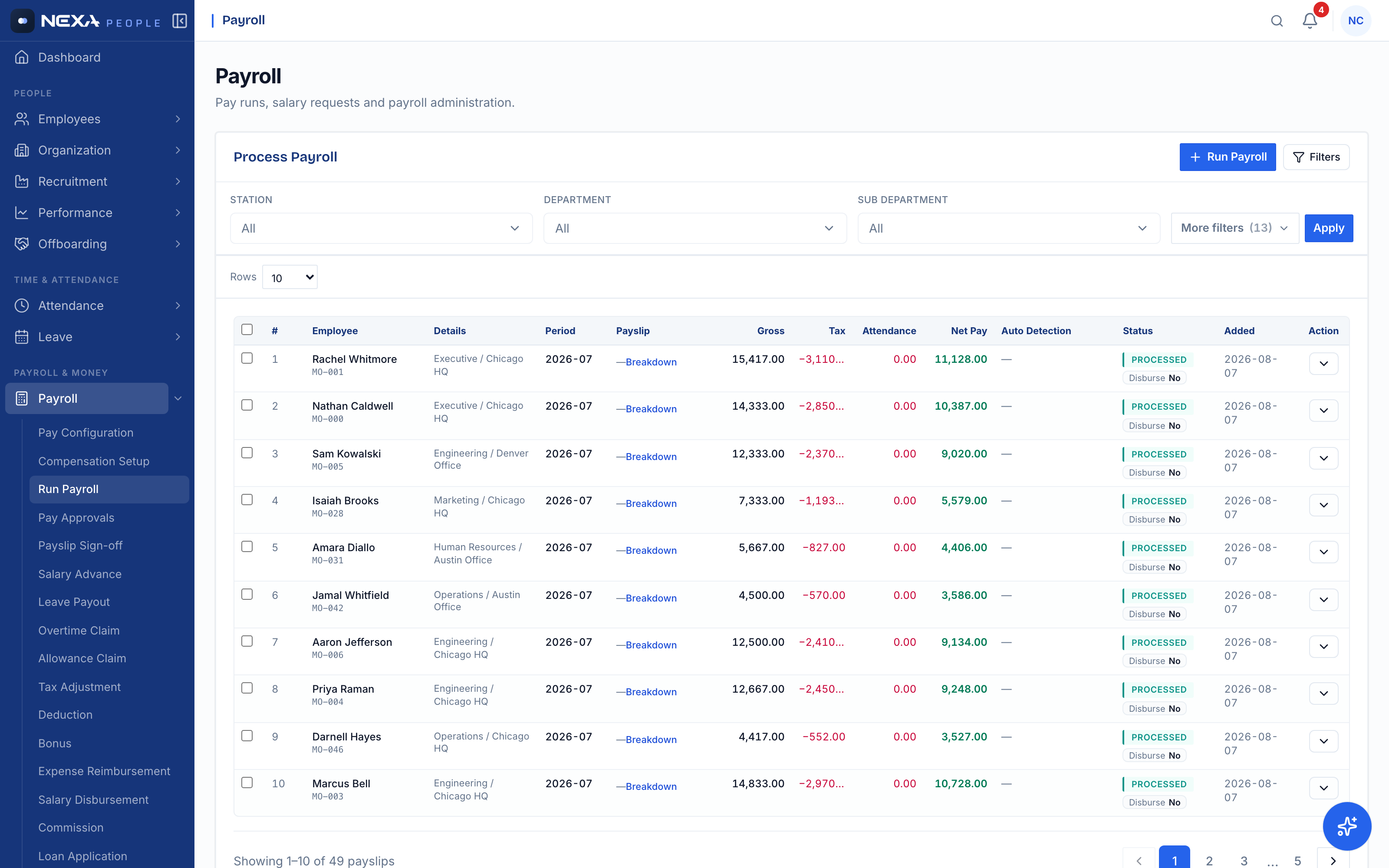
Task: Sort by the Employee column header
Action: (335, 331)
